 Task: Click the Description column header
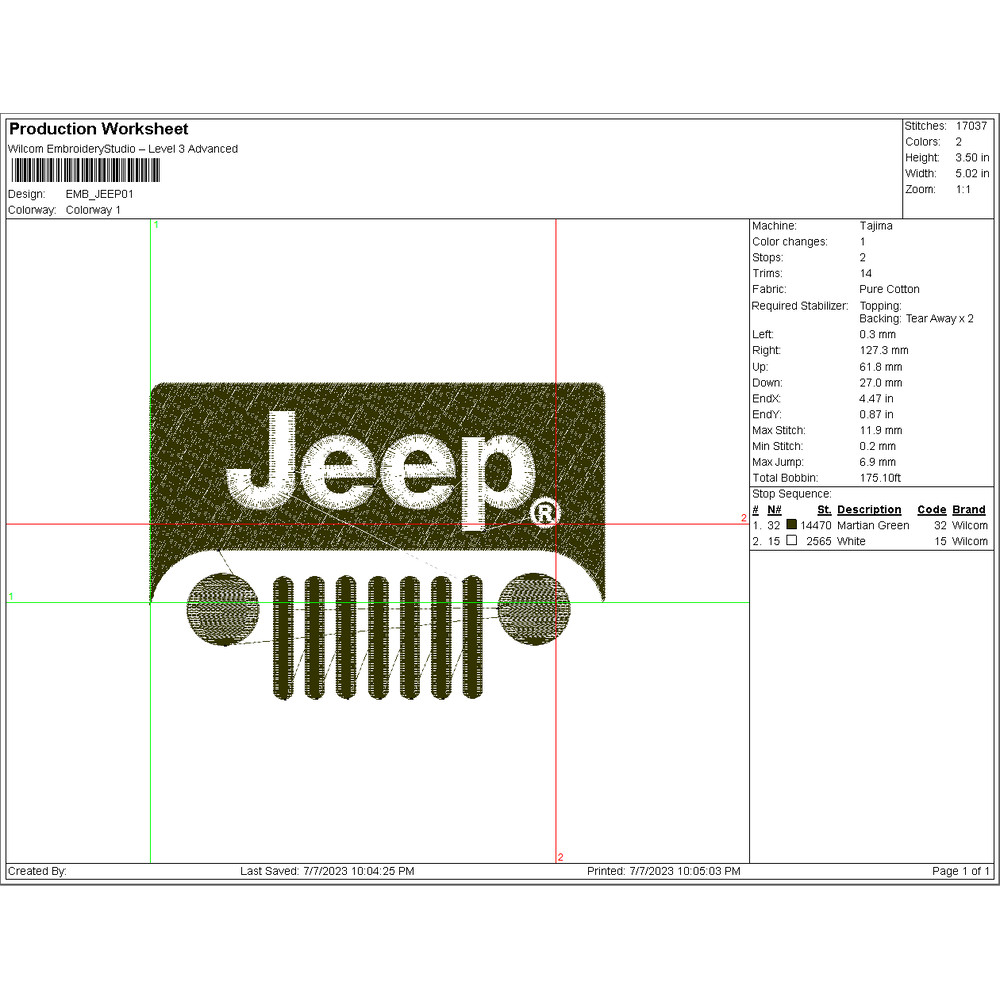point(869,509)
